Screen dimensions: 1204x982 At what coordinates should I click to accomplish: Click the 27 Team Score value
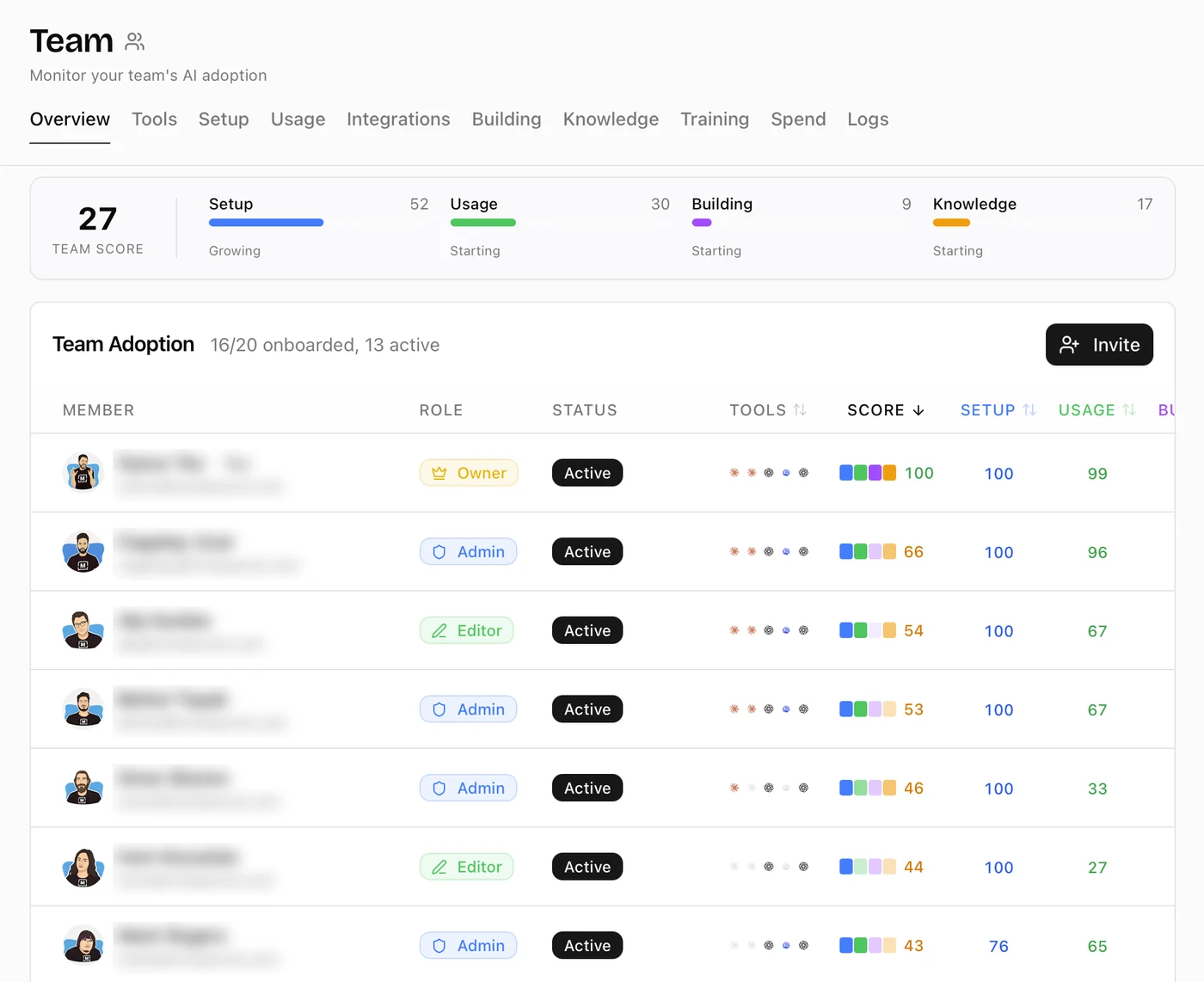97,219
